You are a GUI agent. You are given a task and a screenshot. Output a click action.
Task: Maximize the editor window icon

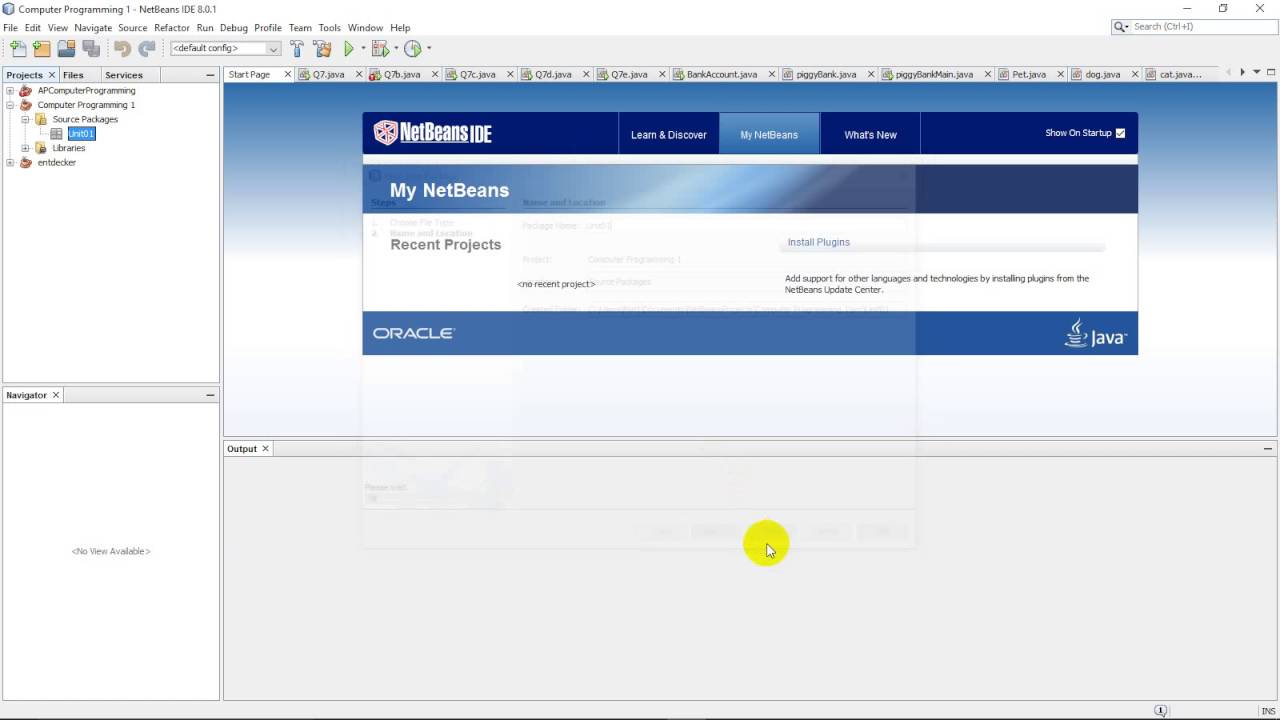pos(1271,72)
